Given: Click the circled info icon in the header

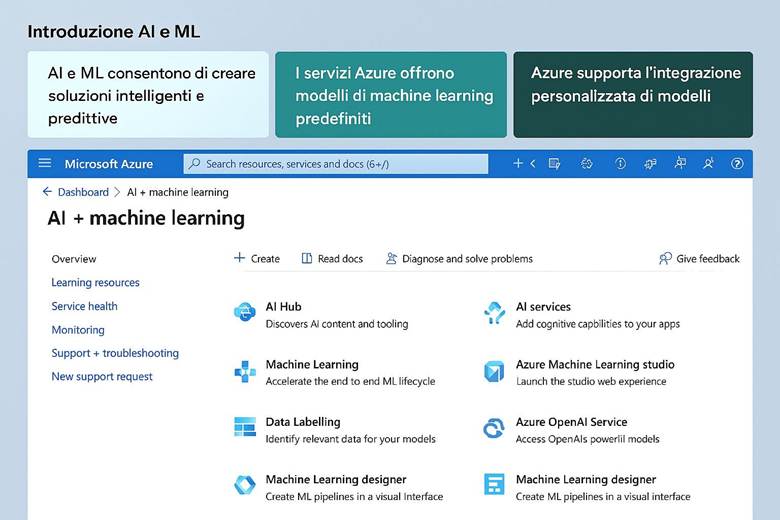Looking at the screenshot, I should click(x=620, y=163).
